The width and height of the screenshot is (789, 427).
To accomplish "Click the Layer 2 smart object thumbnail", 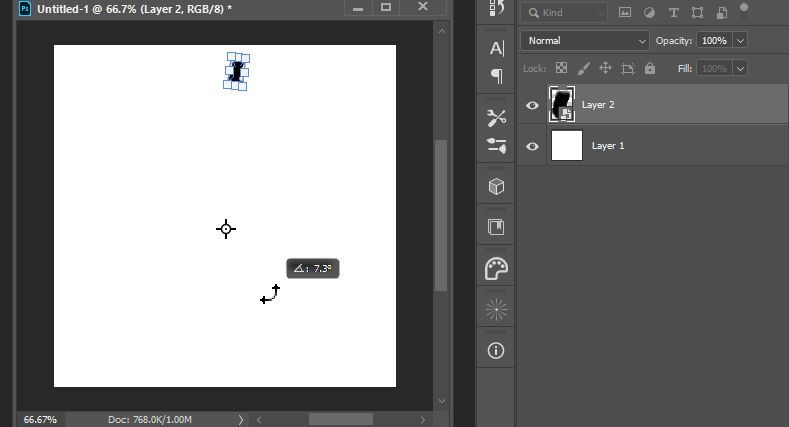I will 562,104.
